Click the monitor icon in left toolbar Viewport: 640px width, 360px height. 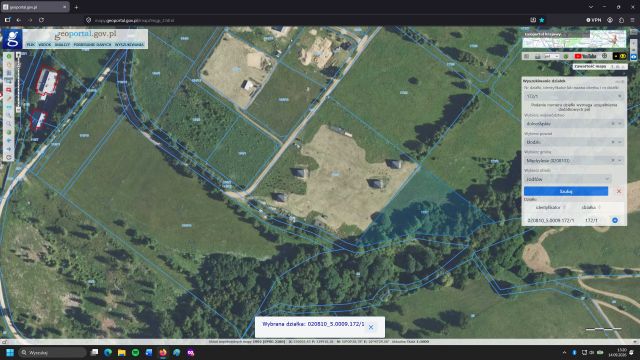tap(9, 81)
